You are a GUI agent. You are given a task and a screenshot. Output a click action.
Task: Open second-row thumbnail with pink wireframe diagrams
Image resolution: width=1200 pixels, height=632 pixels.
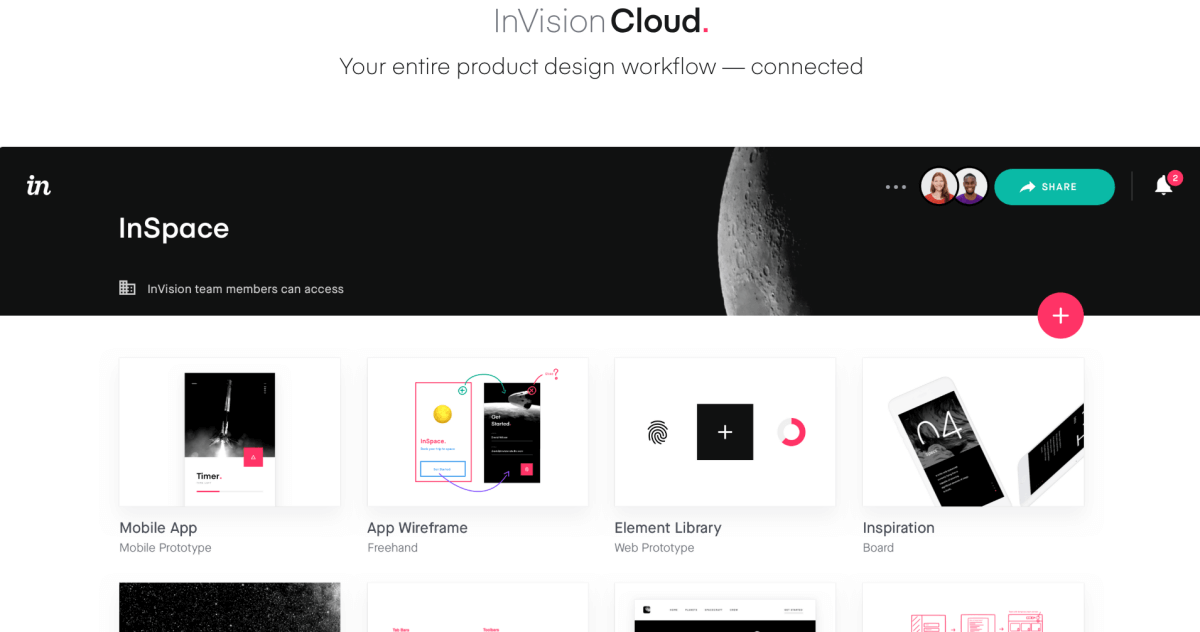coord(973,608)
